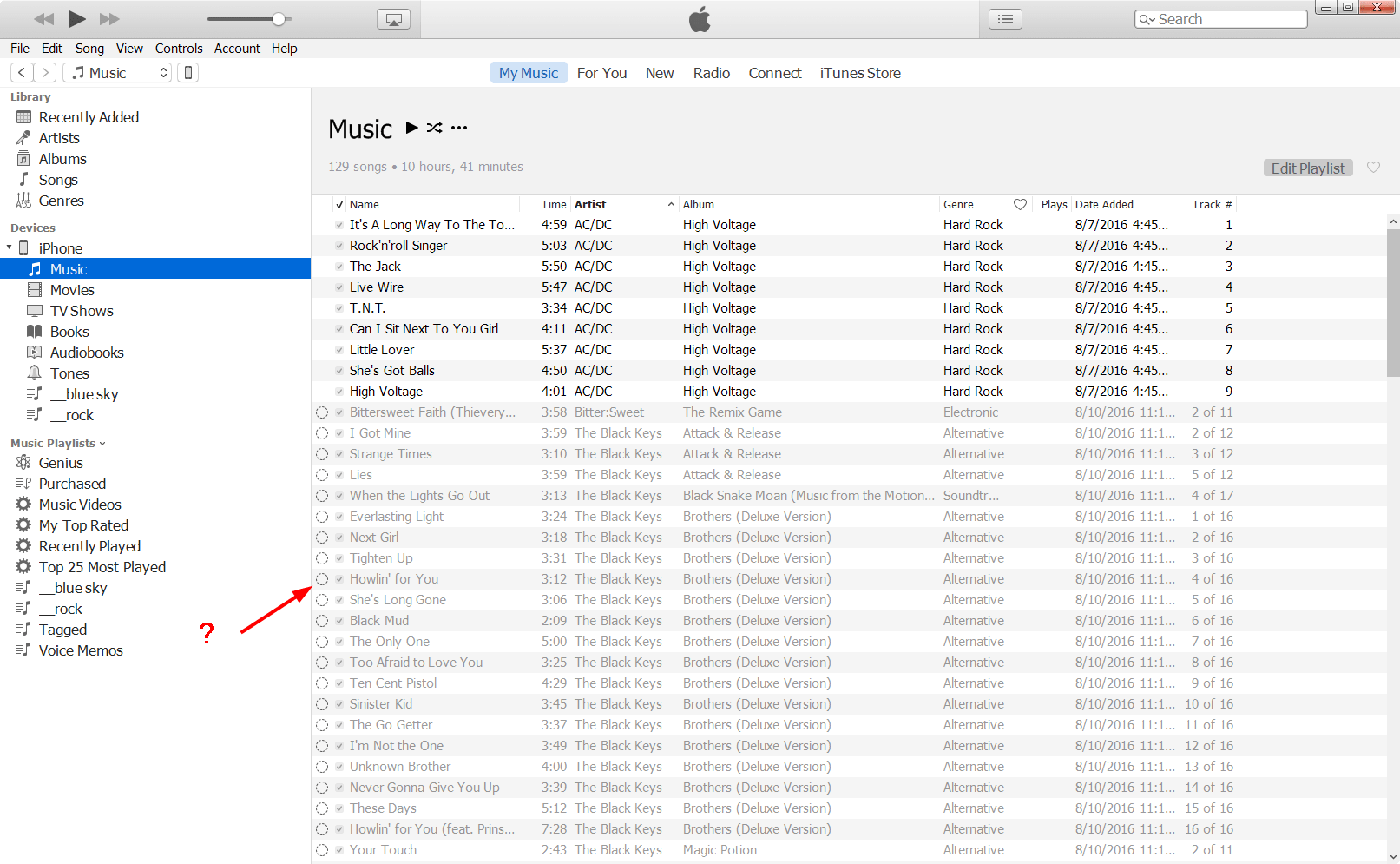Viewport: 1400px width, 864px height.
Task: Open the Edit menu
Action: pos(52,49)
